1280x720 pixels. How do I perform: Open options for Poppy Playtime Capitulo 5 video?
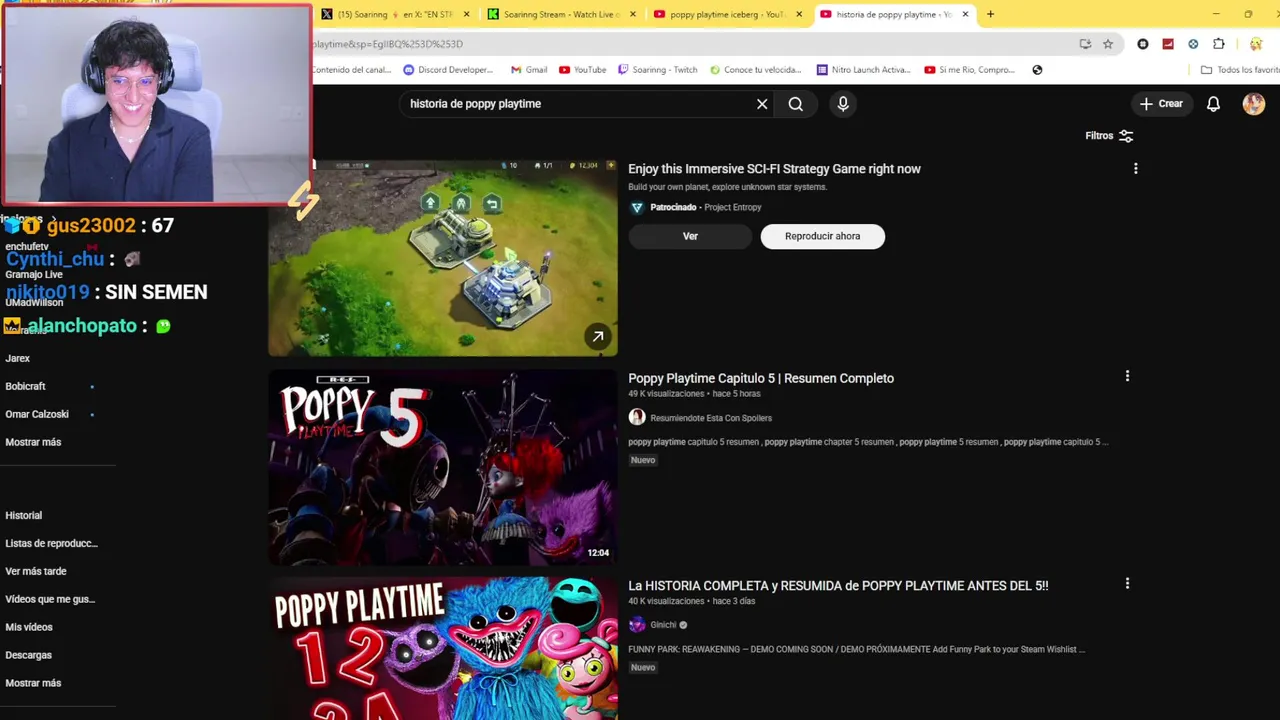pyautogui.click(x=1127, y=376)
